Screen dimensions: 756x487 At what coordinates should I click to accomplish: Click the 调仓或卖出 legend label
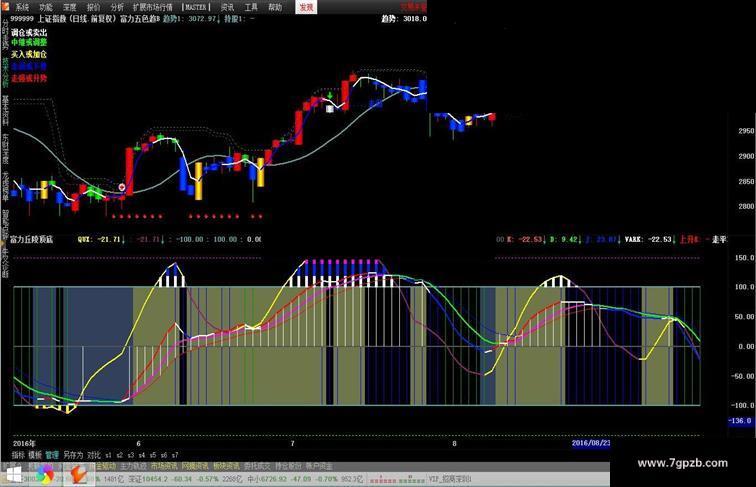29,32
